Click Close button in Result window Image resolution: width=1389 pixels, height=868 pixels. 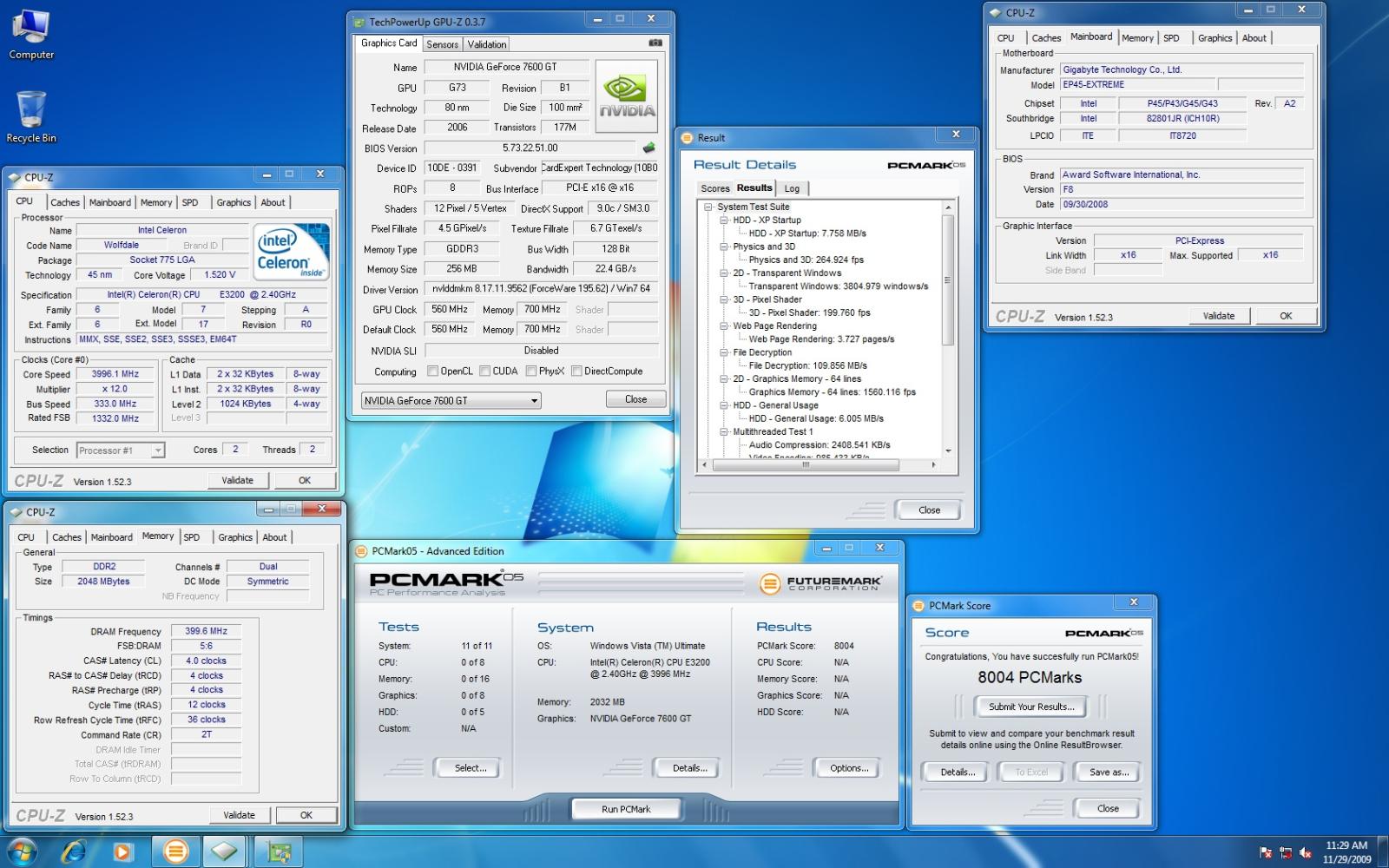tap(929, 510)
